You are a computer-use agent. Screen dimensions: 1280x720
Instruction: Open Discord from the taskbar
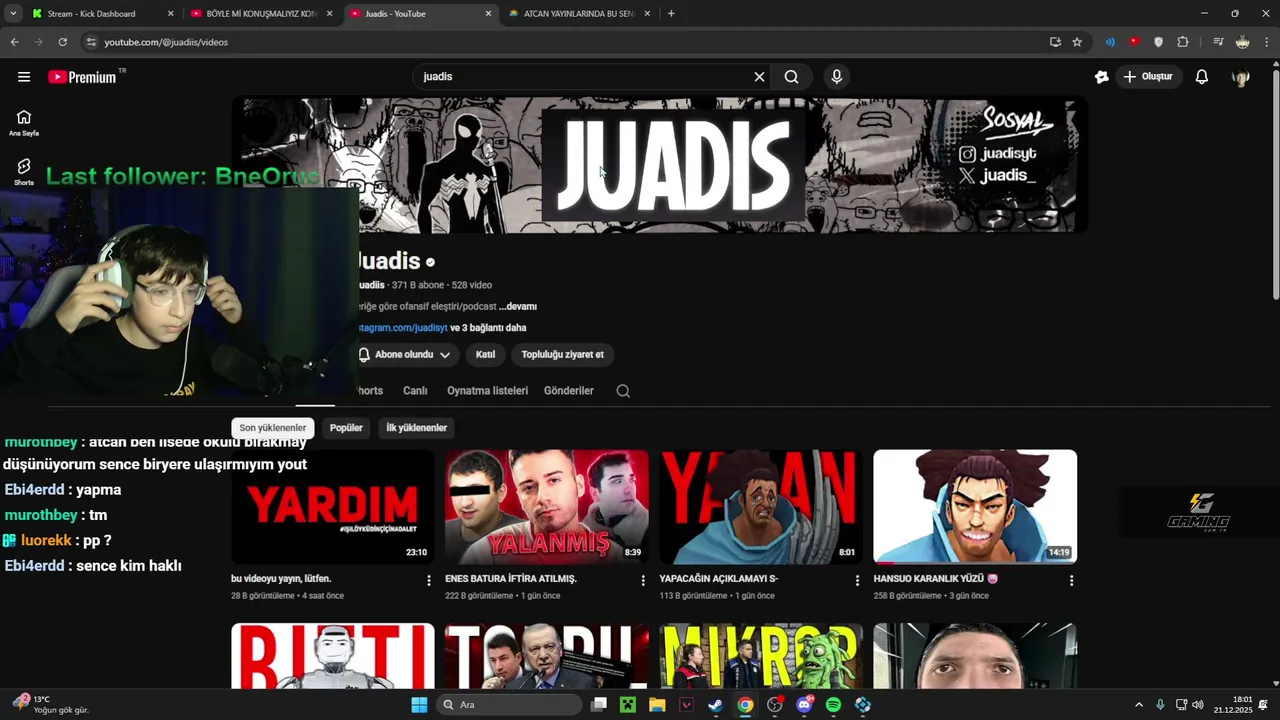pyautogui.click(x=804, y=705)
